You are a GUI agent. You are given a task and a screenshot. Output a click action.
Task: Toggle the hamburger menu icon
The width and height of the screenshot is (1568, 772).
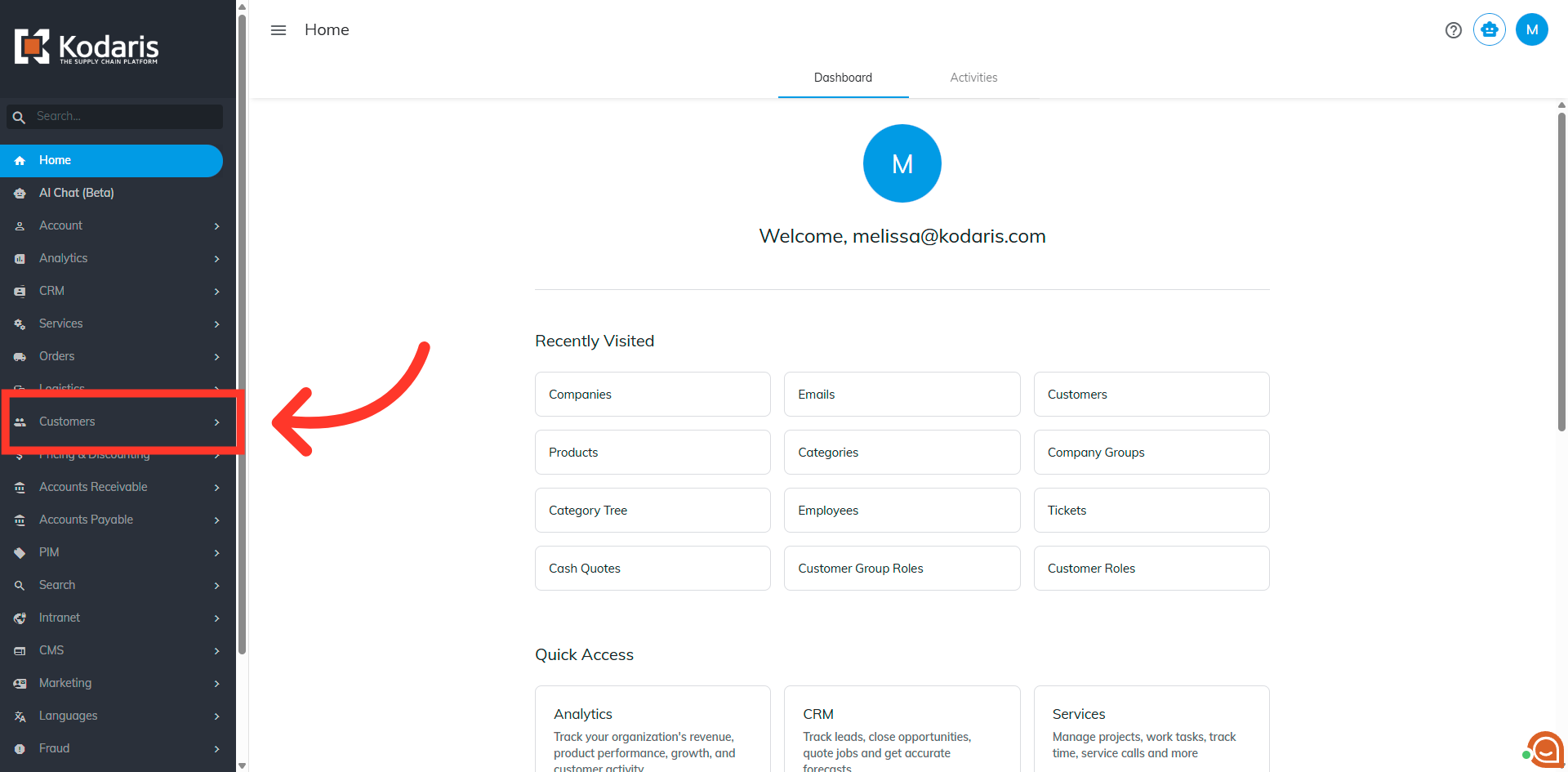point(278,30)
